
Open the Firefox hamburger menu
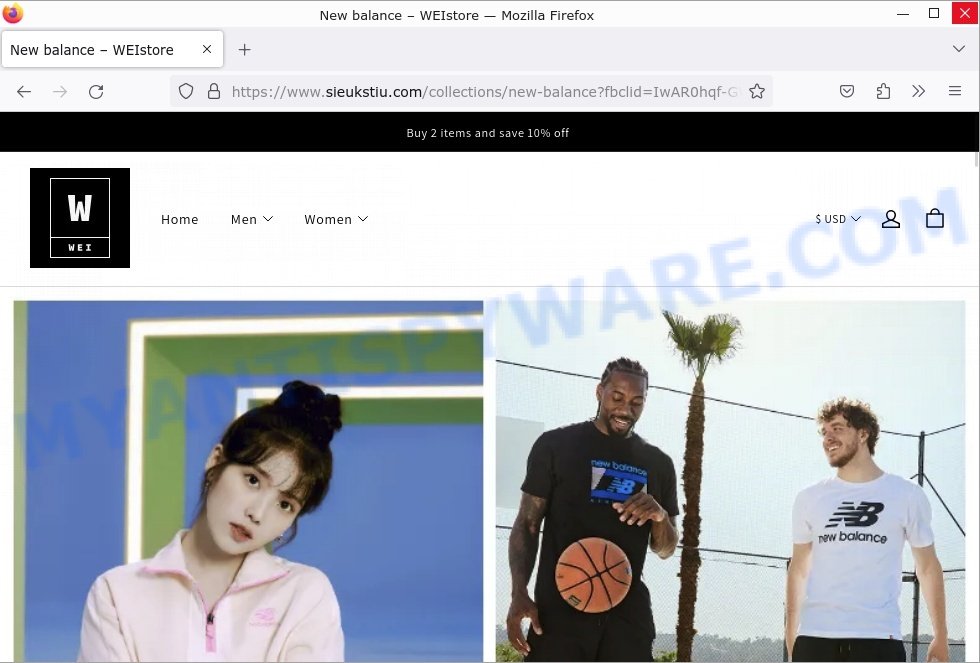[x=955, y=91]
